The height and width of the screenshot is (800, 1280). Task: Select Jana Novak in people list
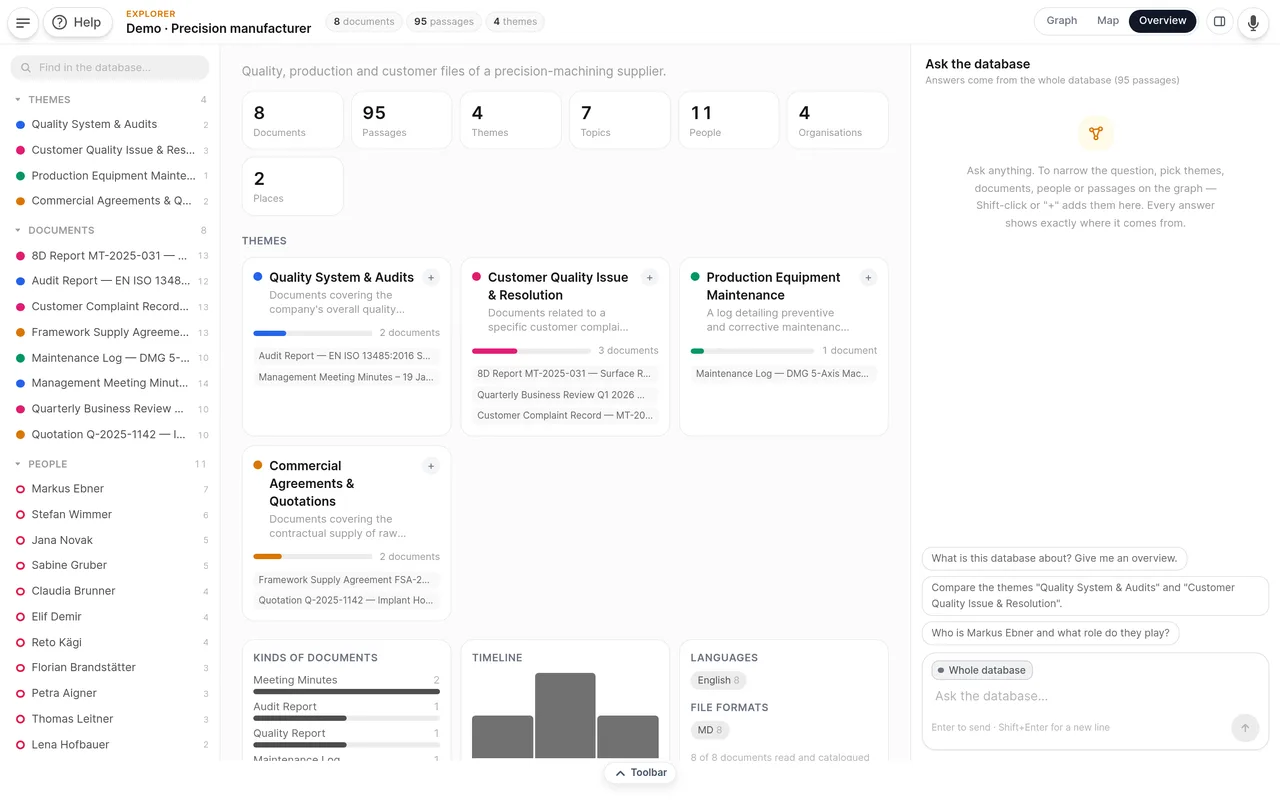point(110,540)
